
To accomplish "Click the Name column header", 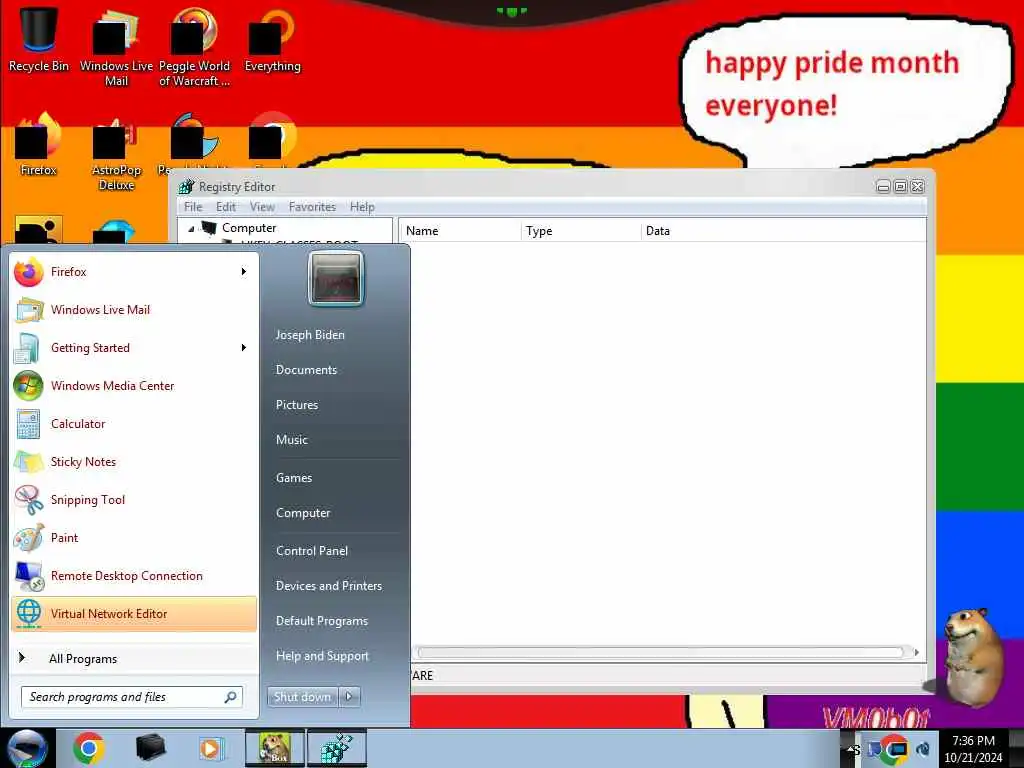I will click(461, 231).
